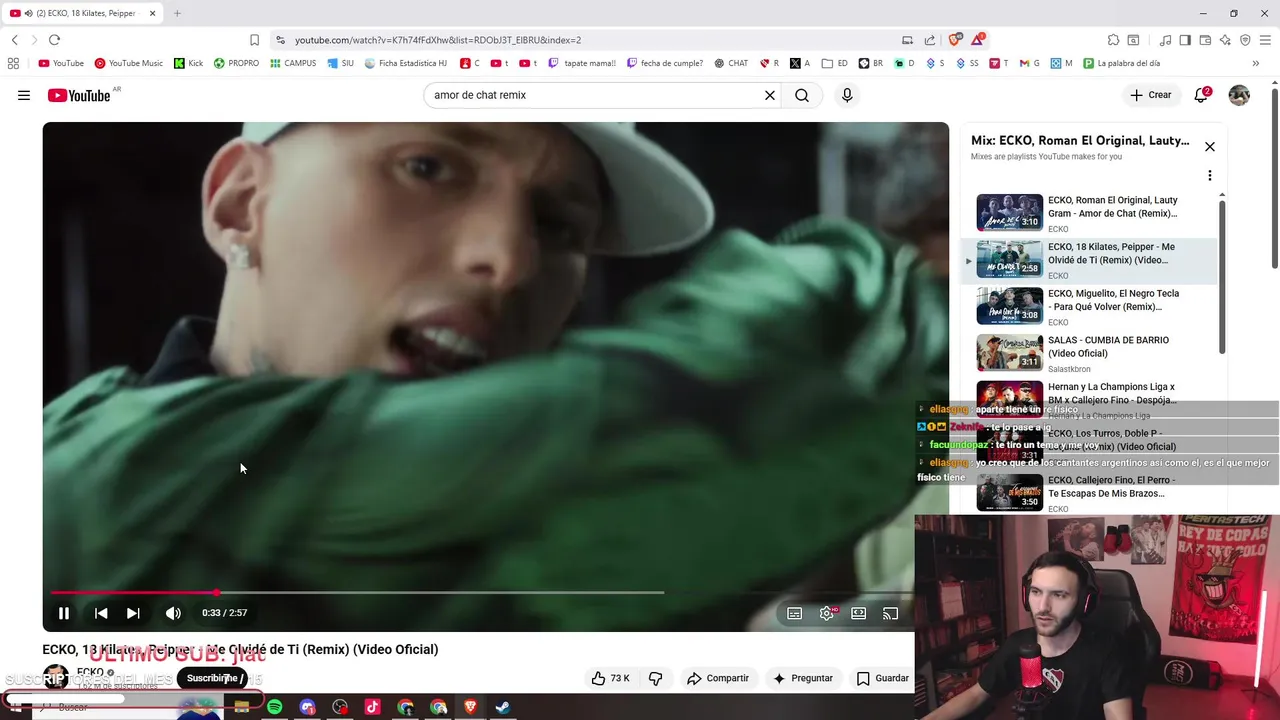Open the browser apps grid icon
1280x720 pixels.
point(13,63)
